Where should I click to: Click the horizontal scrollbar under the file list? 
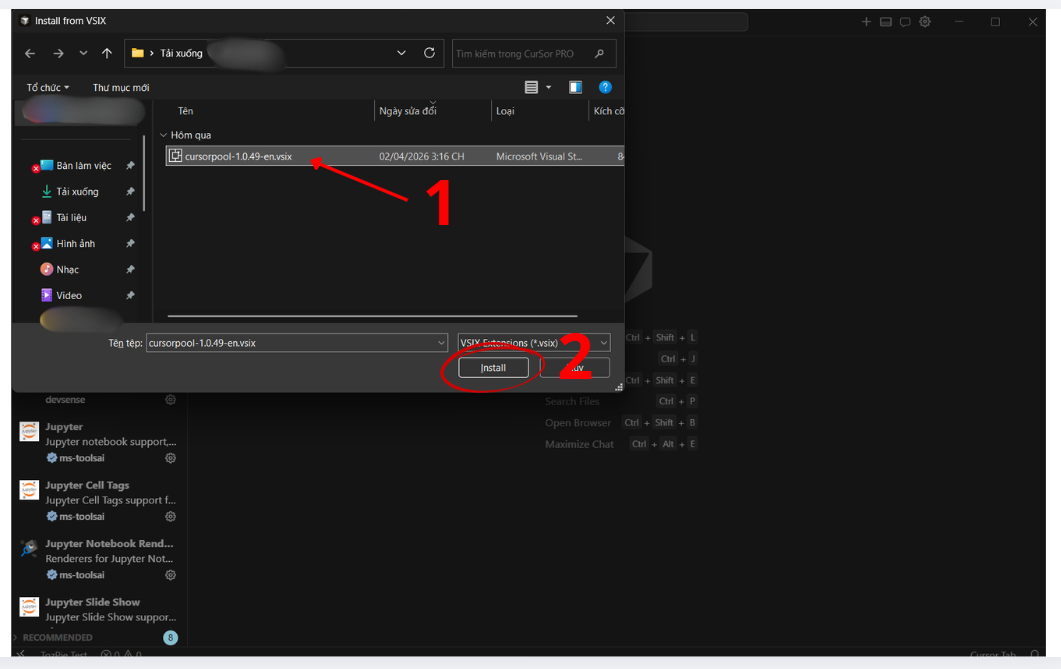(372, 316)
